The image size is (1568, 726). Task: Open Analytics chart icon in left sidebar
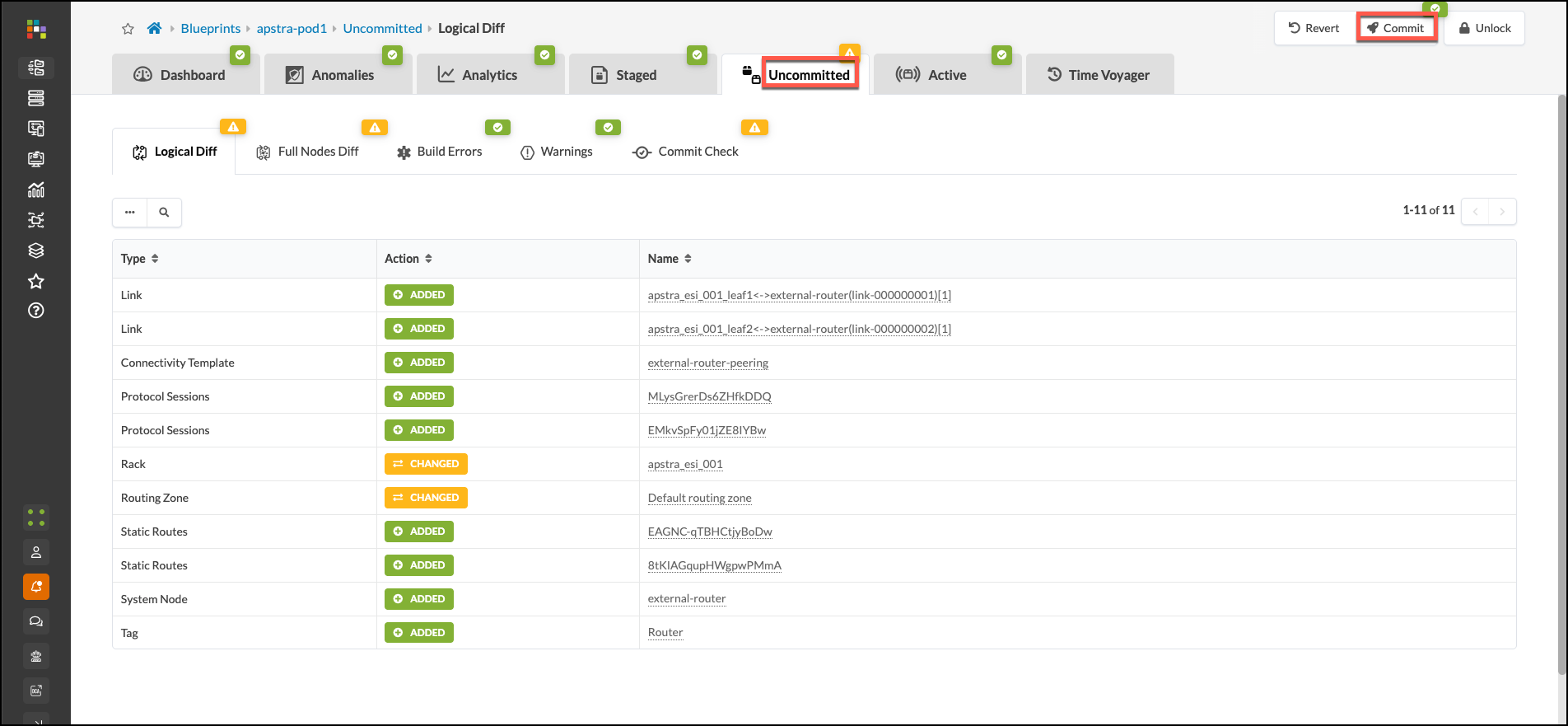click(x=36, y=190)
